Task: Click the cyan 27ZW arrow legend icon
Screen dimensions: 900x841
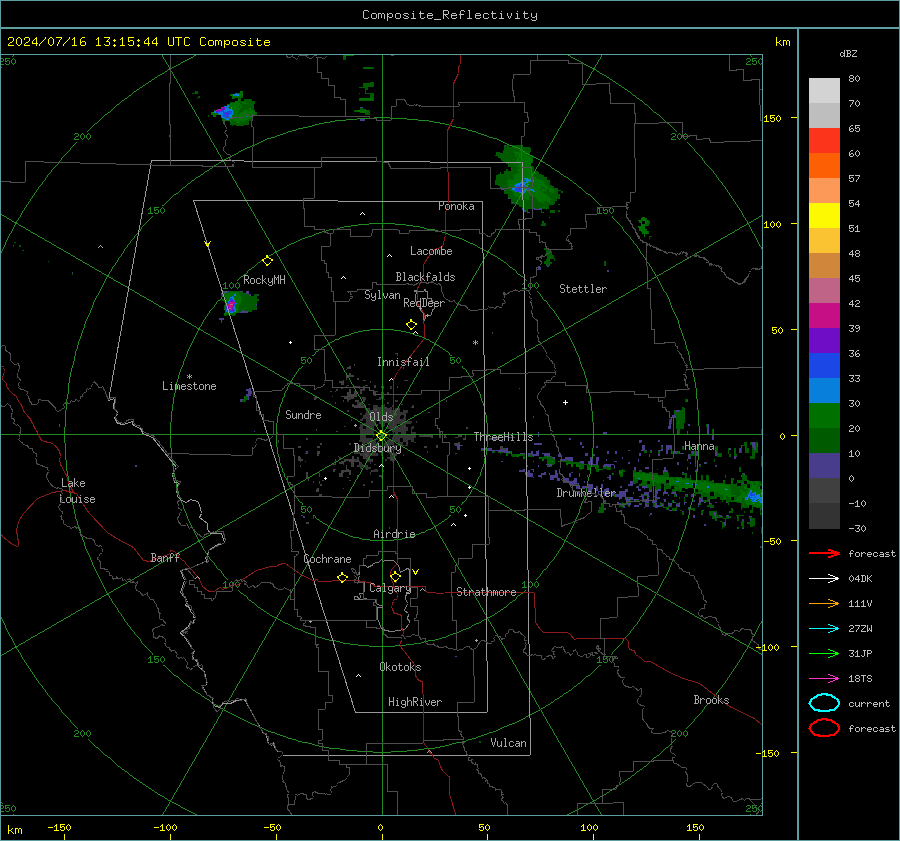Action: pos(824,629)
